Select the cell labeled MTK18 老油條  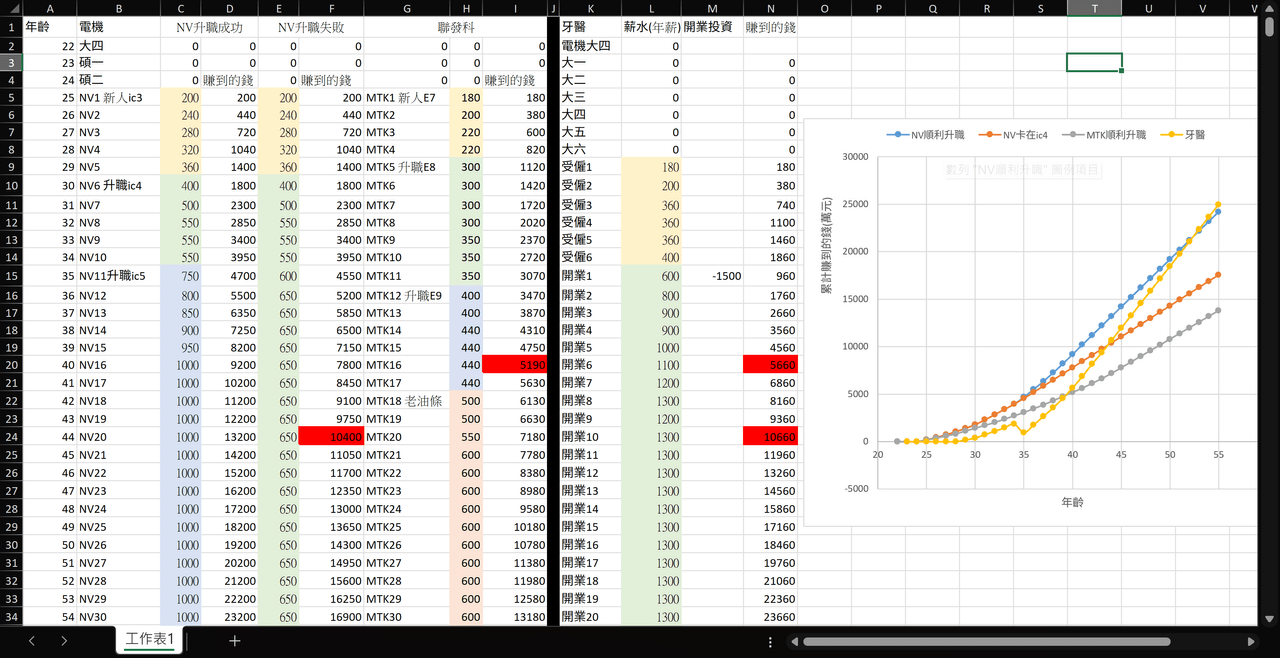(x=407, y=401)
